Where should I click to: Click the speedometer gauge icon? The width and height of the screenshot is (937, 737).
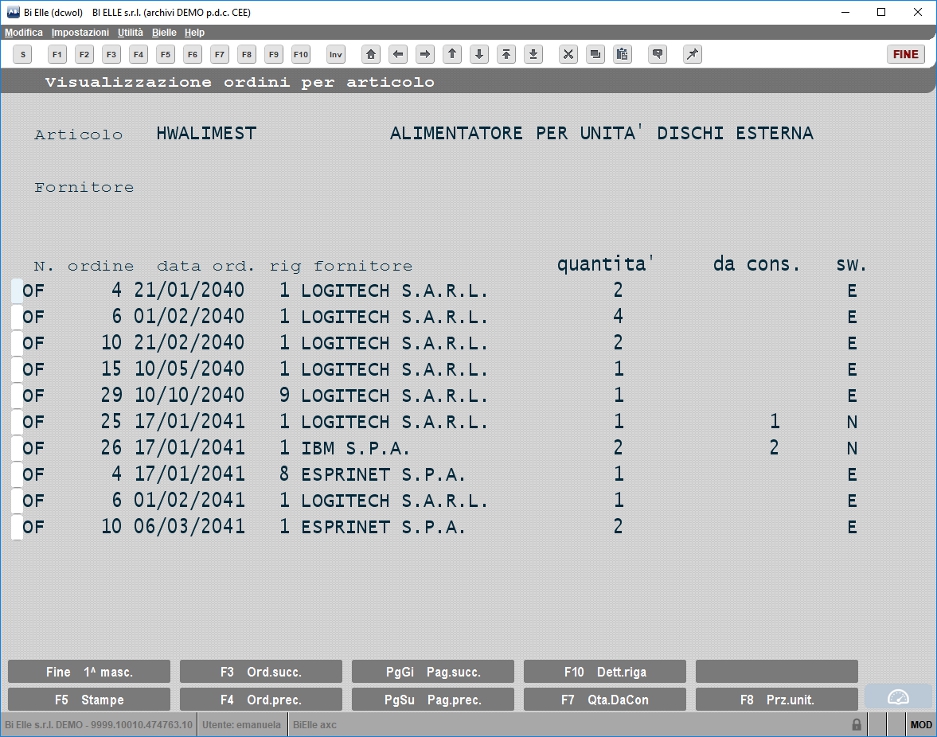pyautogui.click(x=898, y=697)
